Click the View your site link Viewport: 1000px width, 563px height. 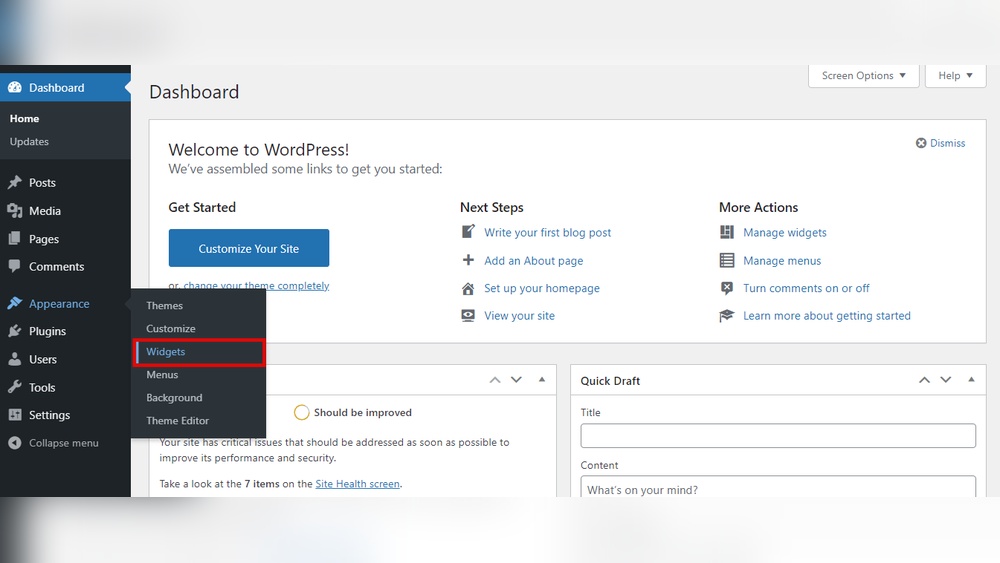point(519,316)
